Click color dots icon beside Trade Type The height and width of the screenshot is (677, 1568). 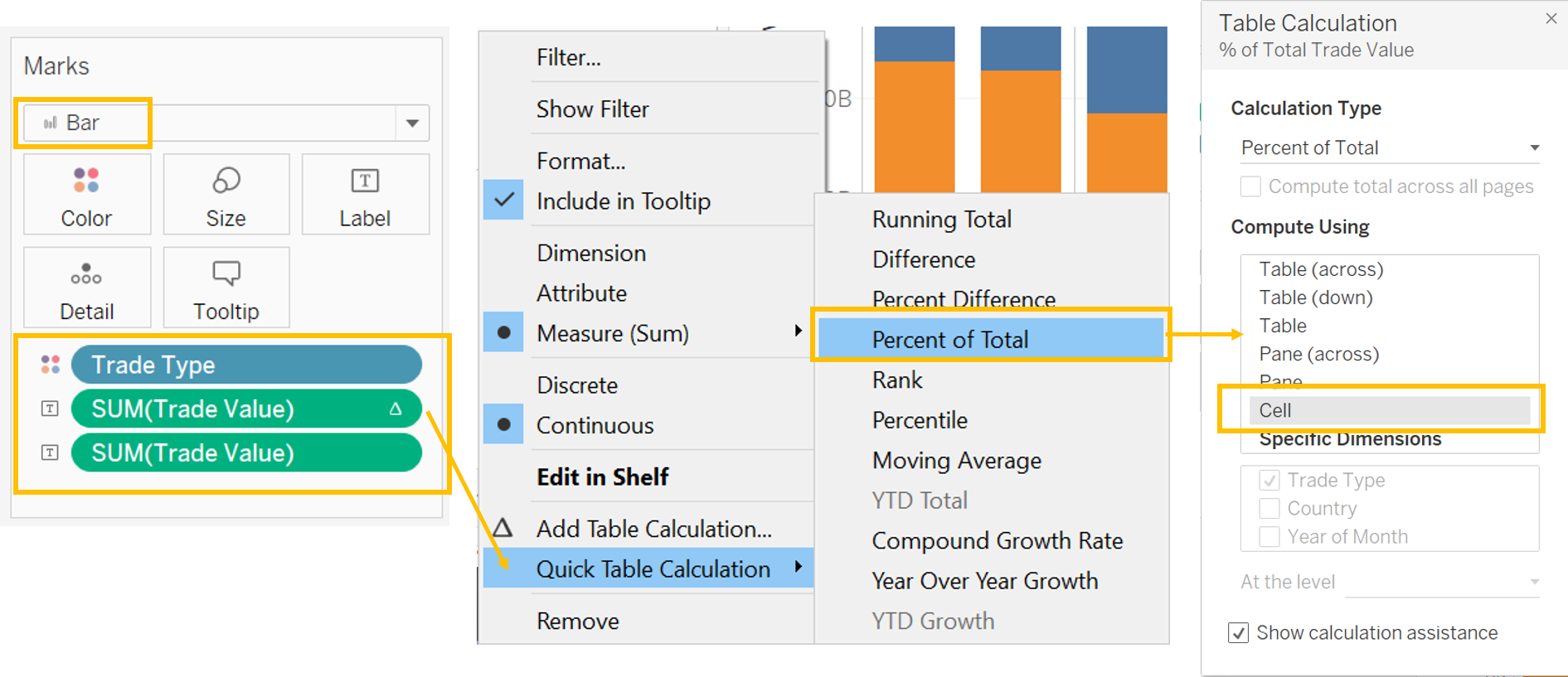coord(51,365)
